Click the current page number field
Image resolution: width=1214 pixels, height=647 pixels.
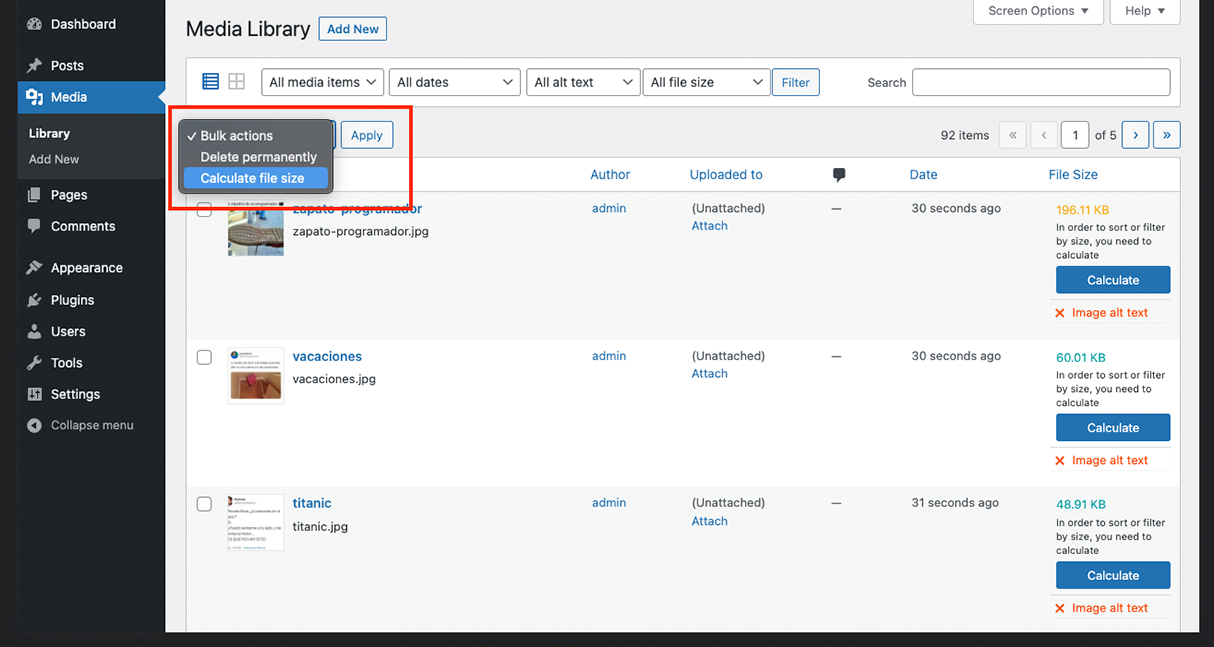(x=1075, y=135)
